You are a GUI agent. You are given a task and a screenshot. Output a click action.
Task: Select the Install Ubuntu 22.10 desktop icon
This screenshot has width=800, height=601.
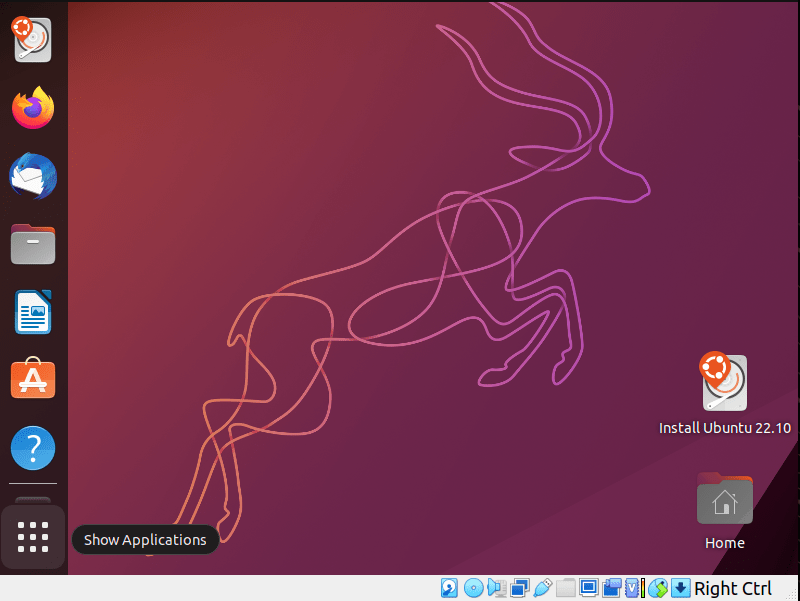[x=724, y=393]
